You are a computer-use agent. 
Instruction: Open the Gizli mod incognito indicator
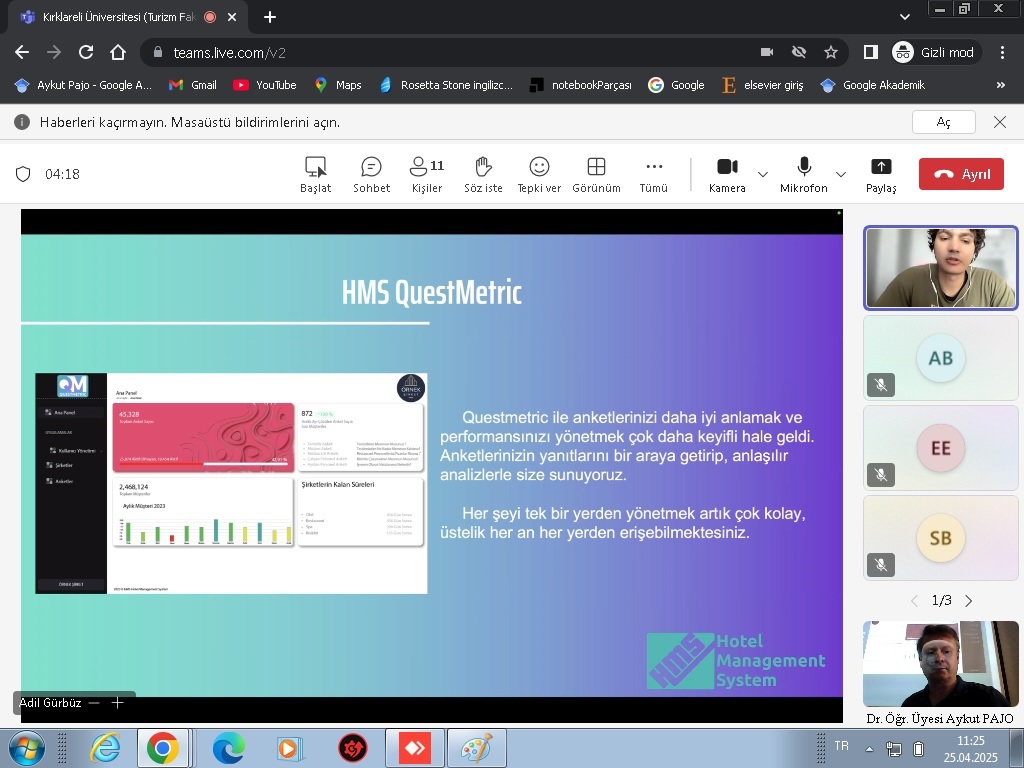click(x=935, y=52)
